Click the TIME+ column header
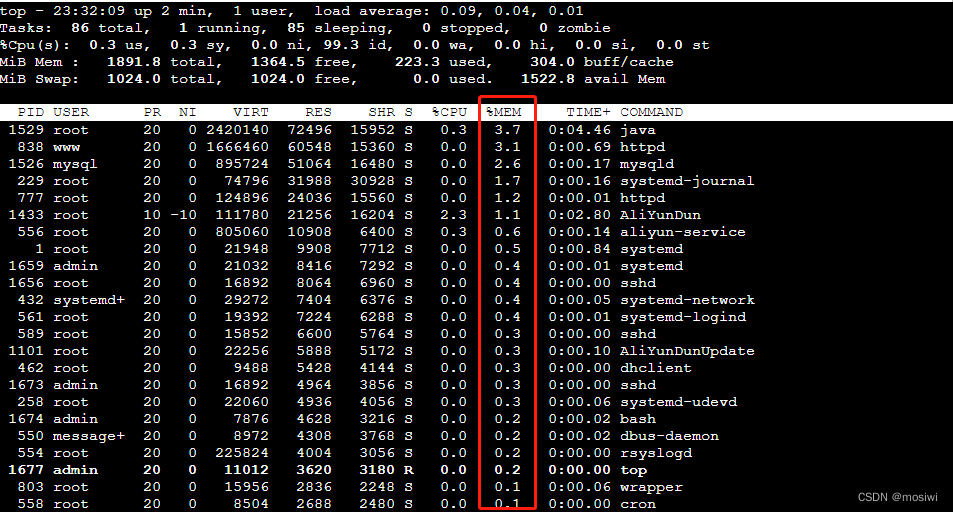This screenshot has width=953, height=512. point(588,112)
